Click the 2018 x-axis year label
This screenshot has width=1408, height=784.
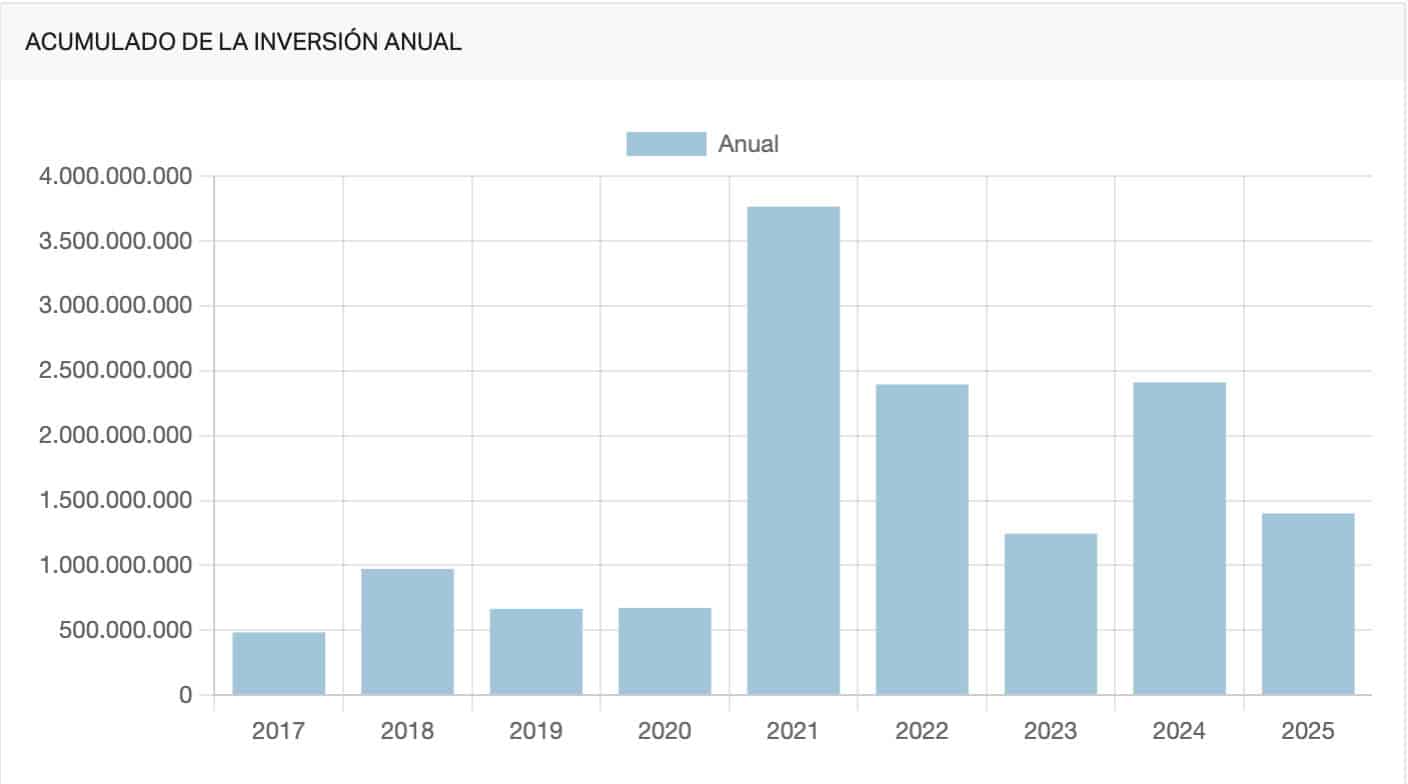click(407, 731)
